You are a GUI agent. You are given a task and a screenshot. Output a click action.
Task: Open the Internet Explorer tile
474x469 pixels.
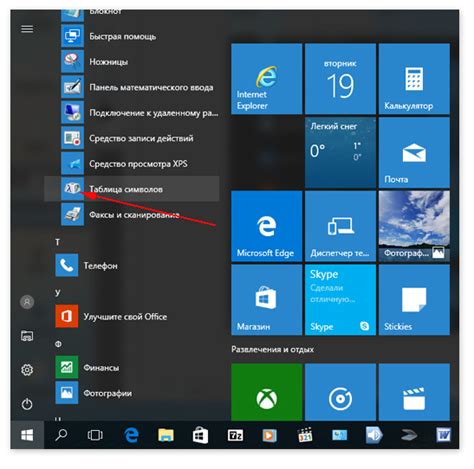267,79
